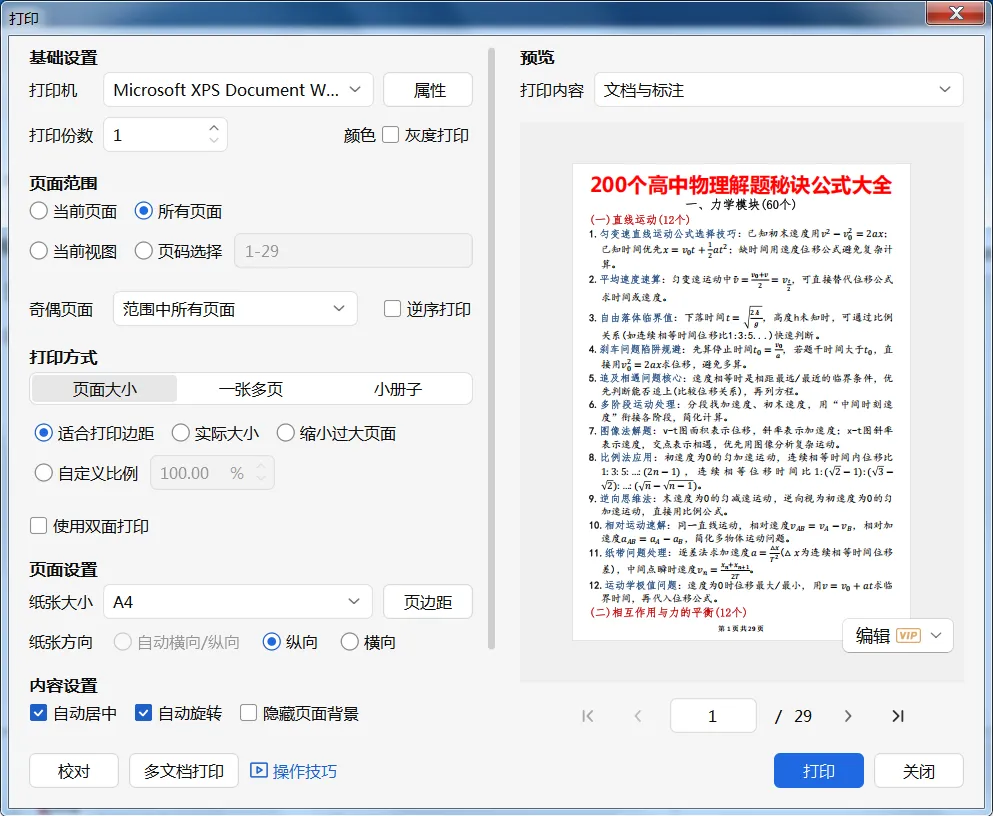Click the blue 打印 button

[x=819, y=770]
